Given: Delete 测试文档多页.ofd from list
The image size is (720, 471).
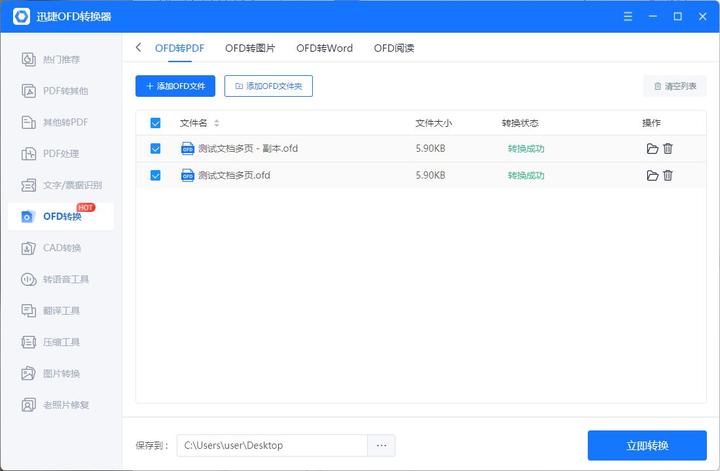Looking at the screenshot, I should [x=668, y=175].
